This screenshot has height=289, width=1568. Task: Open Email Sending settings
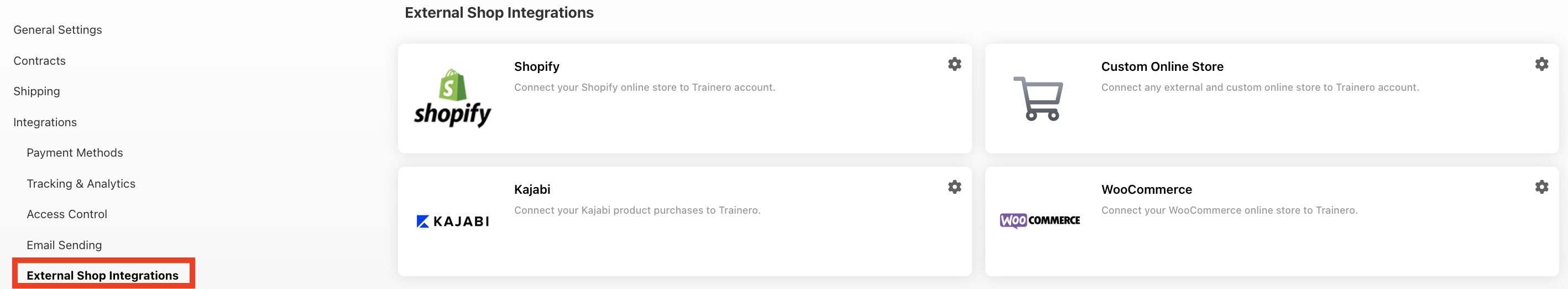click(64, 245)
